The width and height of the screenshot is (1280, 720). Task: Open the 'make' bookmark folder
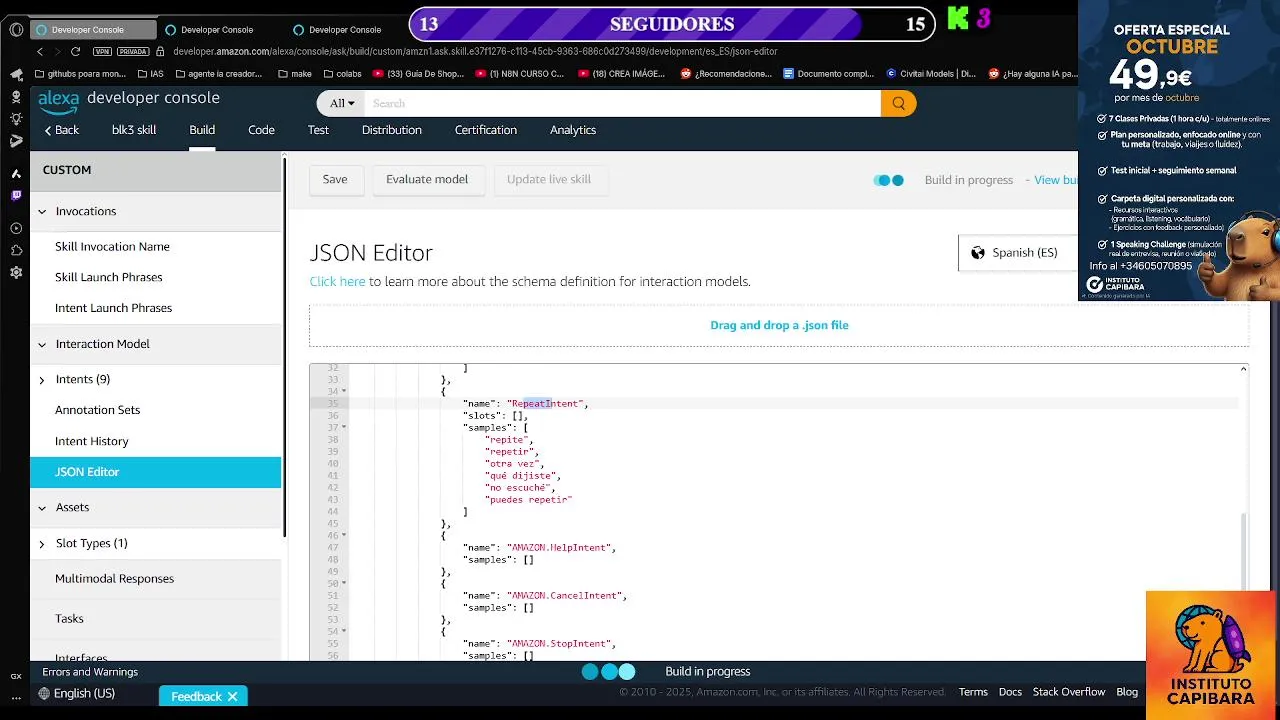click(295, 74)
